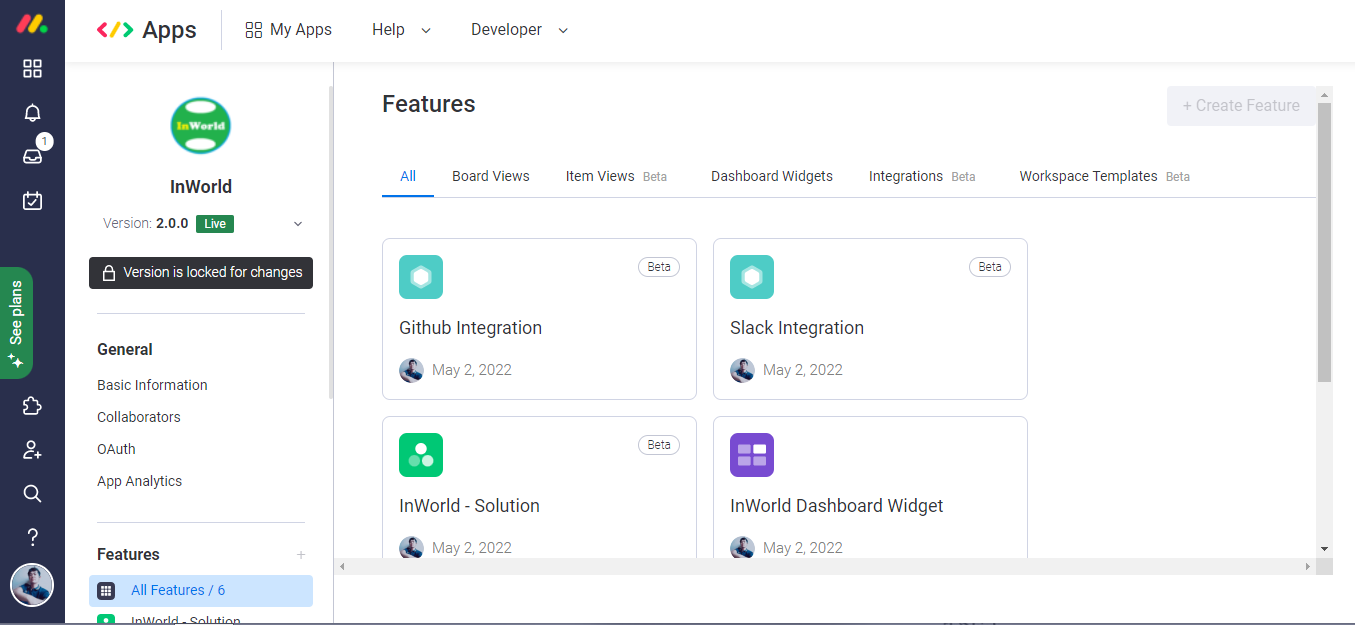Click the All Features grid icon

coord(106,591)
